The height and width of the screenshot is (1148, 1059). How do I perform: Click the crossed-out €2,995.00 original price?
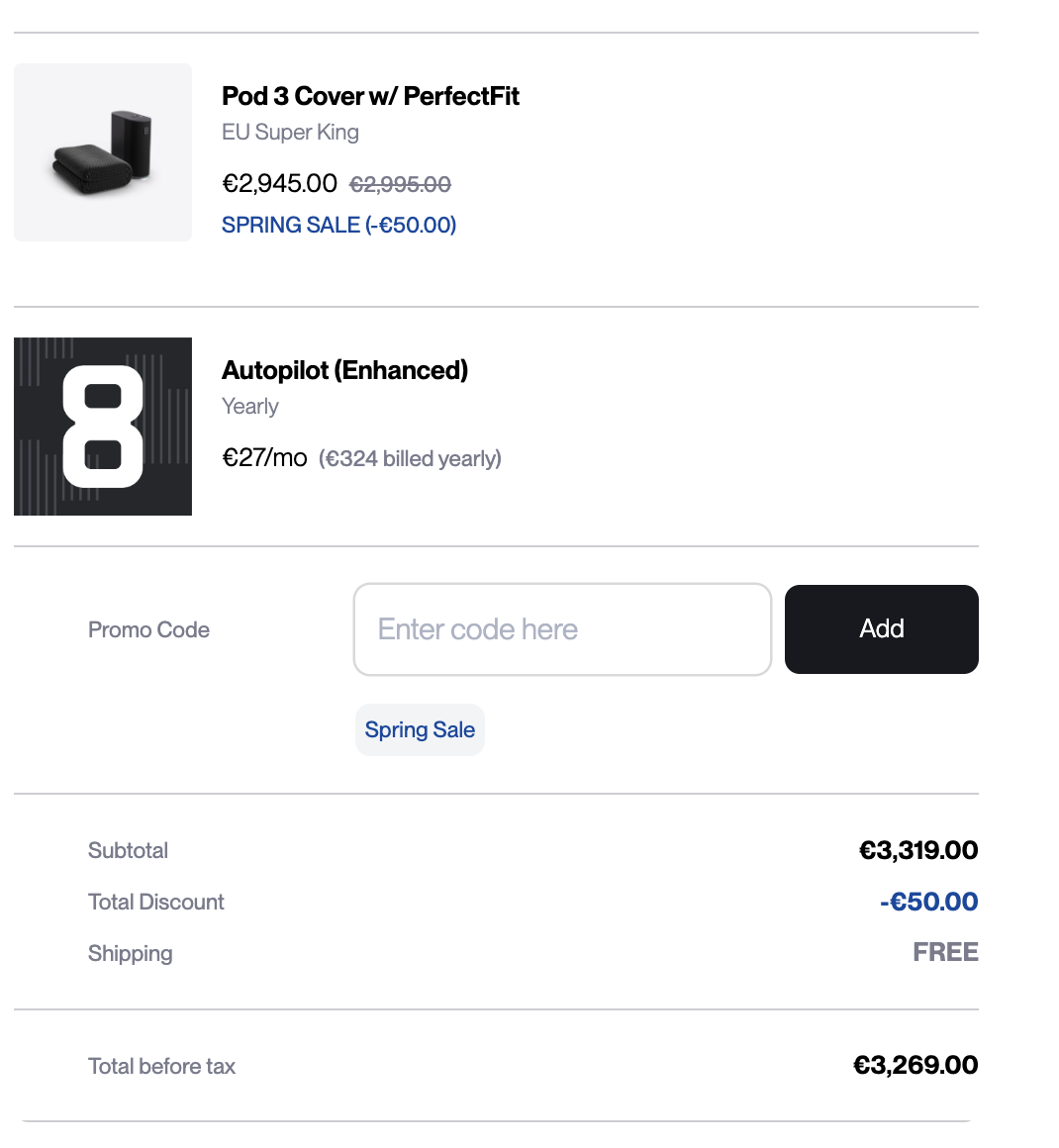[400, 184]
